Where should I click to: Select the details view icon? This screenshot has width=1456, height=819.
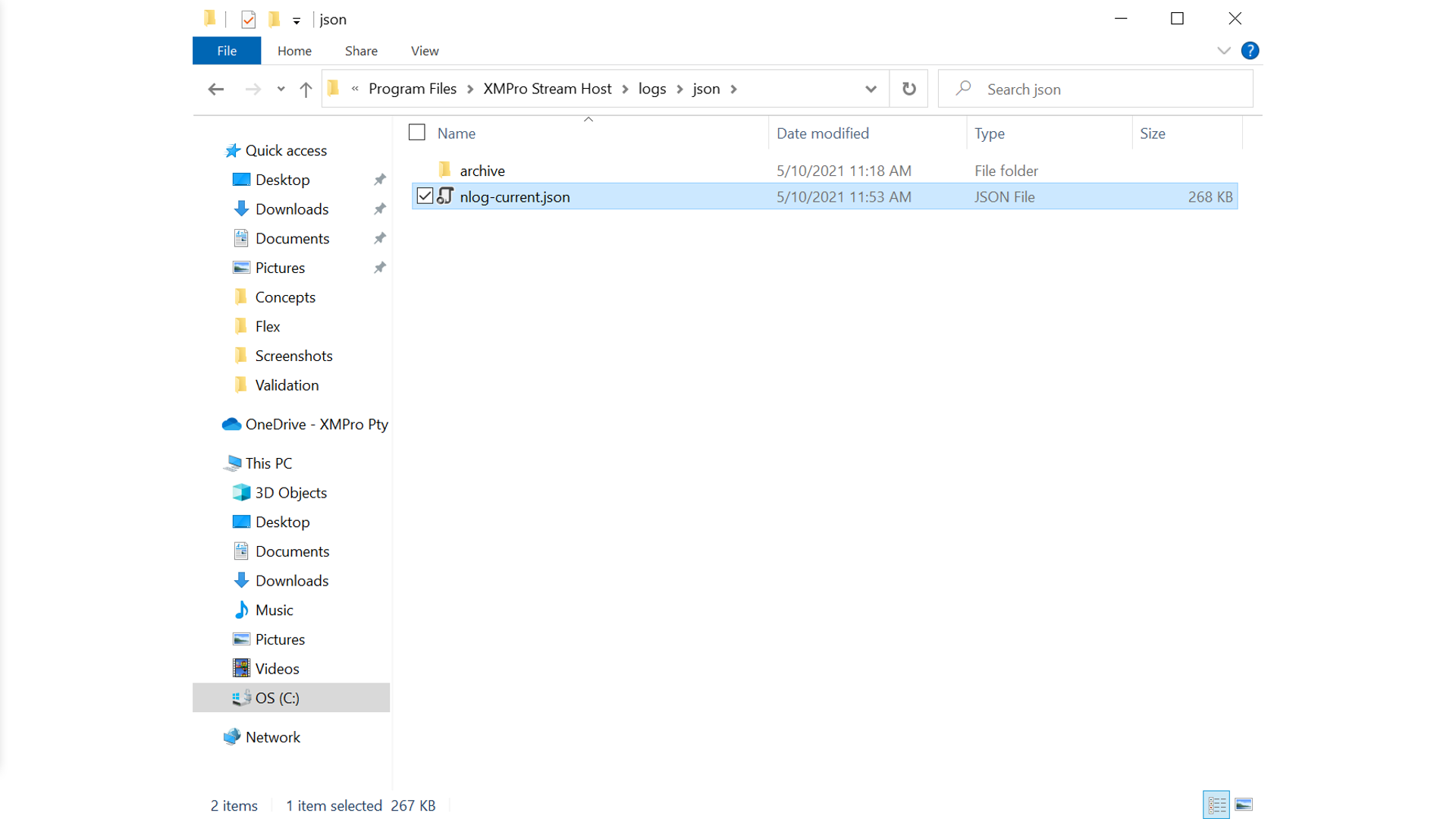coord(1216,805)
